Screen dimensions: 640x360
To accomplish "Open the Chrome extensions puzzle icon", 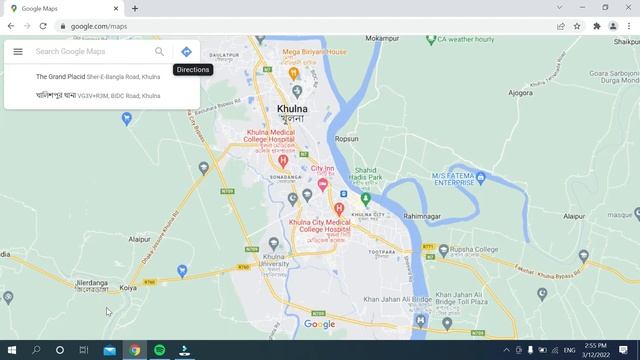I will tap(597, 26).
